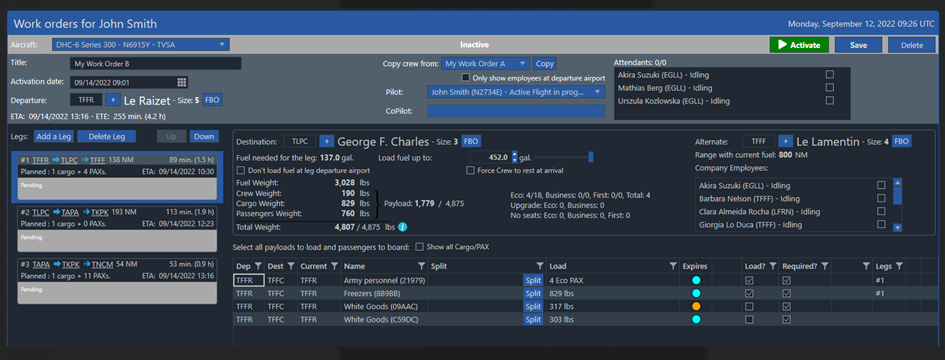Click the plus button next to departure TFFR

point(113,100)
